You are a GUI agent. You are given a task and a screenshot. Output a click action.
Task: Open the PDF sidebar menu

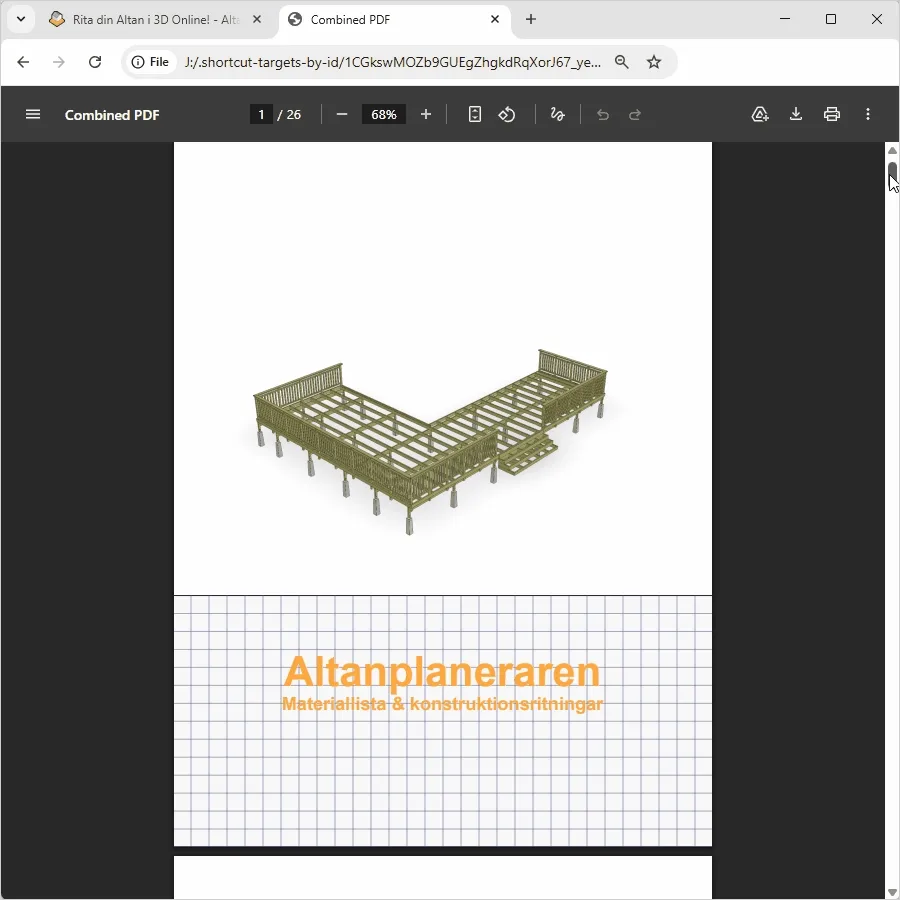[x=33, y=114]
